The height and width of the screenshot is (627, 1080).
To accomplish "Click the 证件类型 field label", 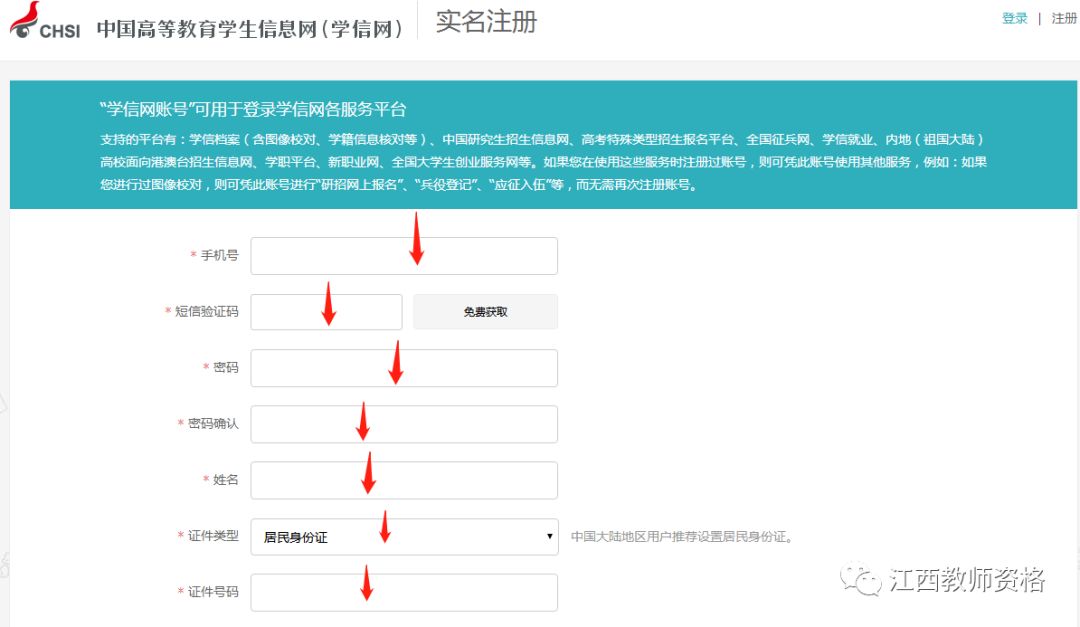I will tap(213, 535).
